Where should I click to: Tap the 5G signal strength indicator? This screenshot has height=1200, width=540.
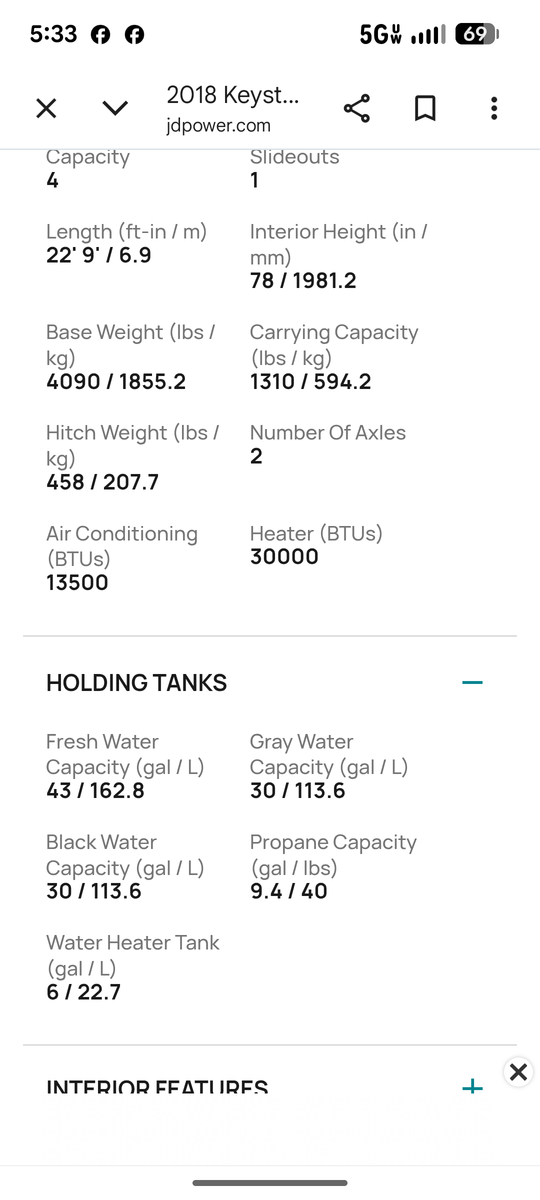(402, 34)
